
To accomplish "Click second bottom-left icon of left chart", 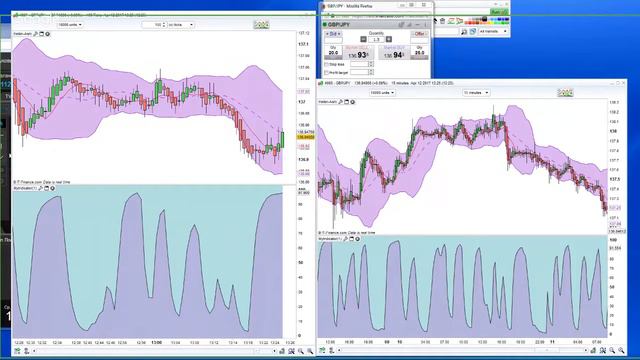I will [x=27, y=351].
